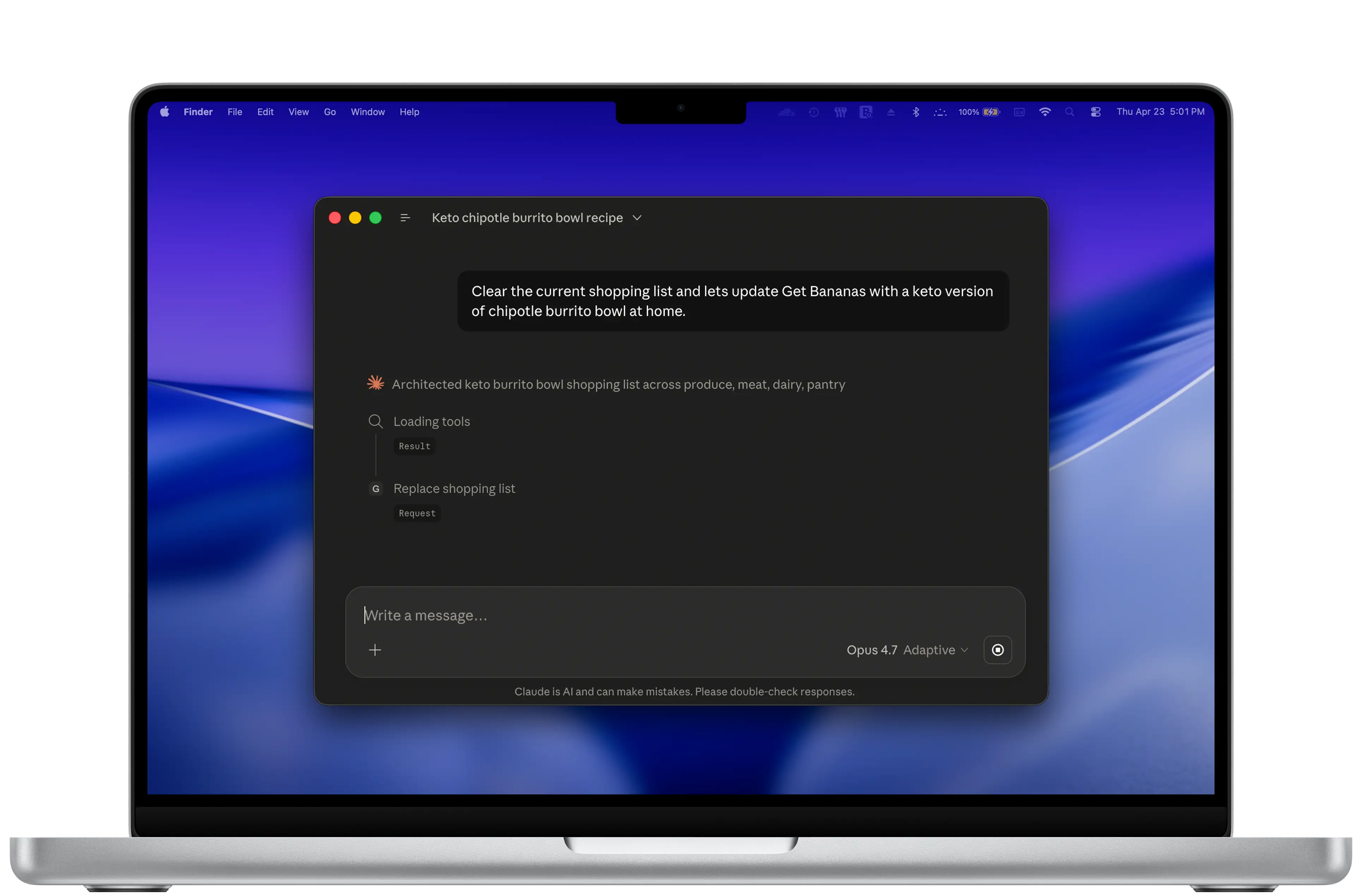
Task: Open the File menu
Action: 235,111
